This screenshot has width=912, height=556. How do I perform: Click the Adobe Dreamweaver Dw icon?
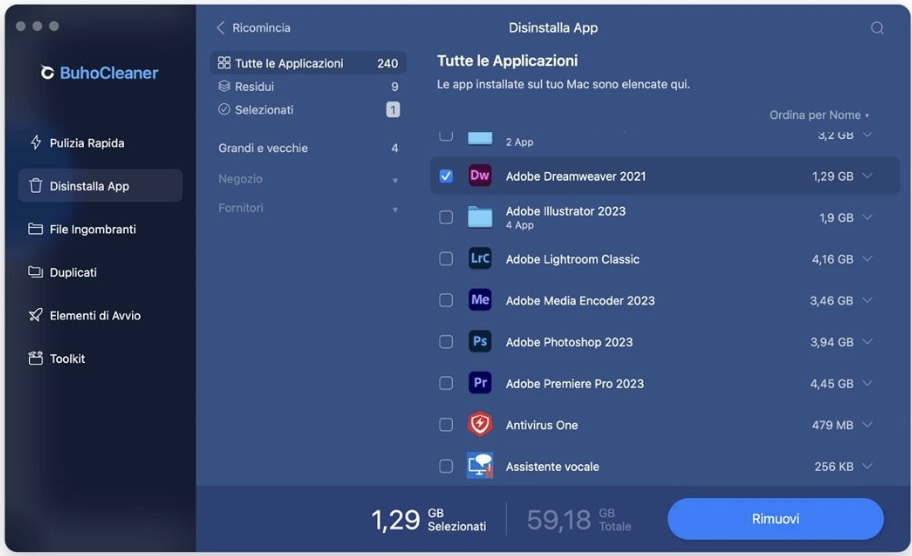pyautogui.click(x=480, y=176)
